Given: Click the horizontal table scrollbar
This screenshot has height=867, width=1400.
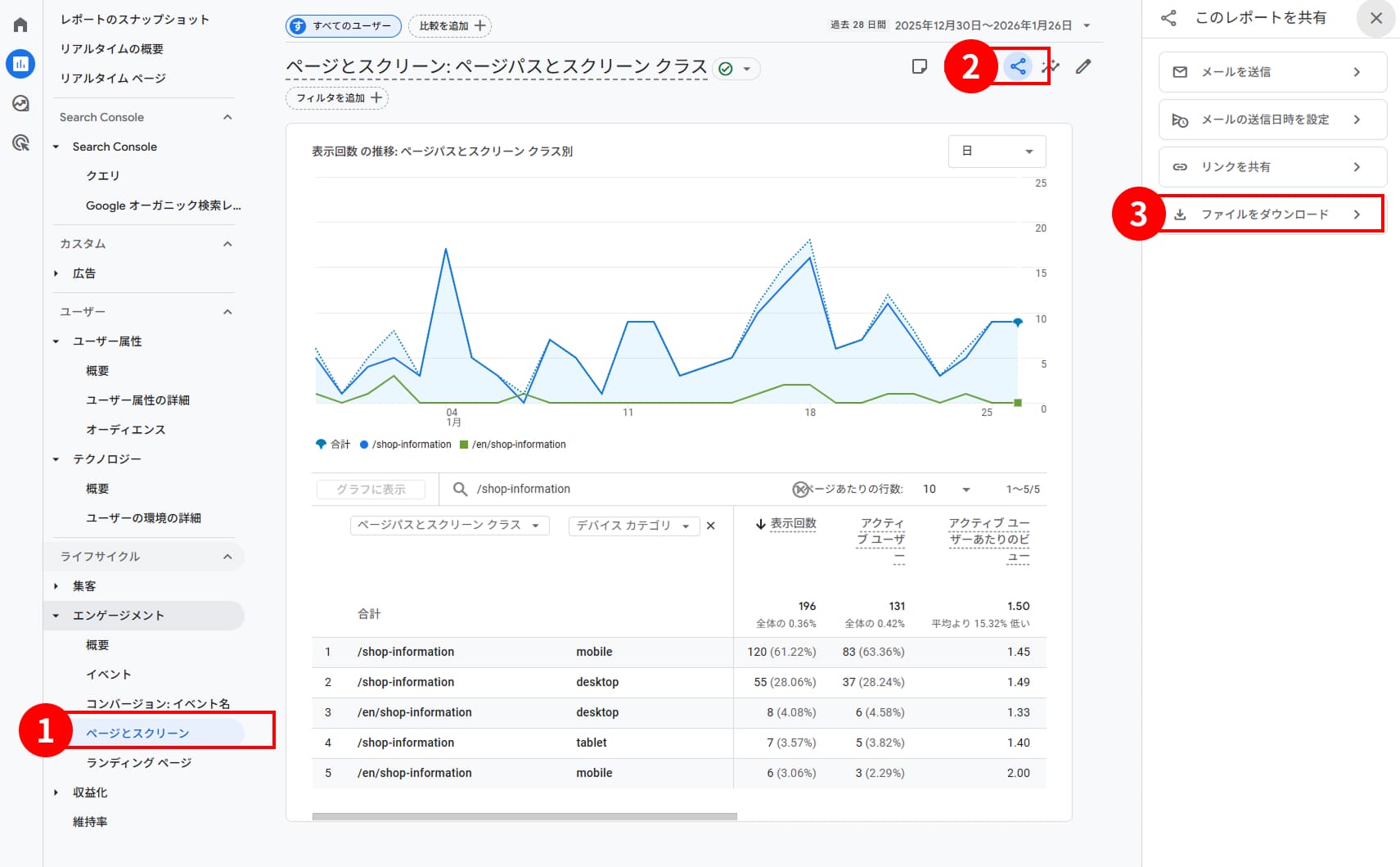Looking at the screenshot, I should [x=524, y=816].
